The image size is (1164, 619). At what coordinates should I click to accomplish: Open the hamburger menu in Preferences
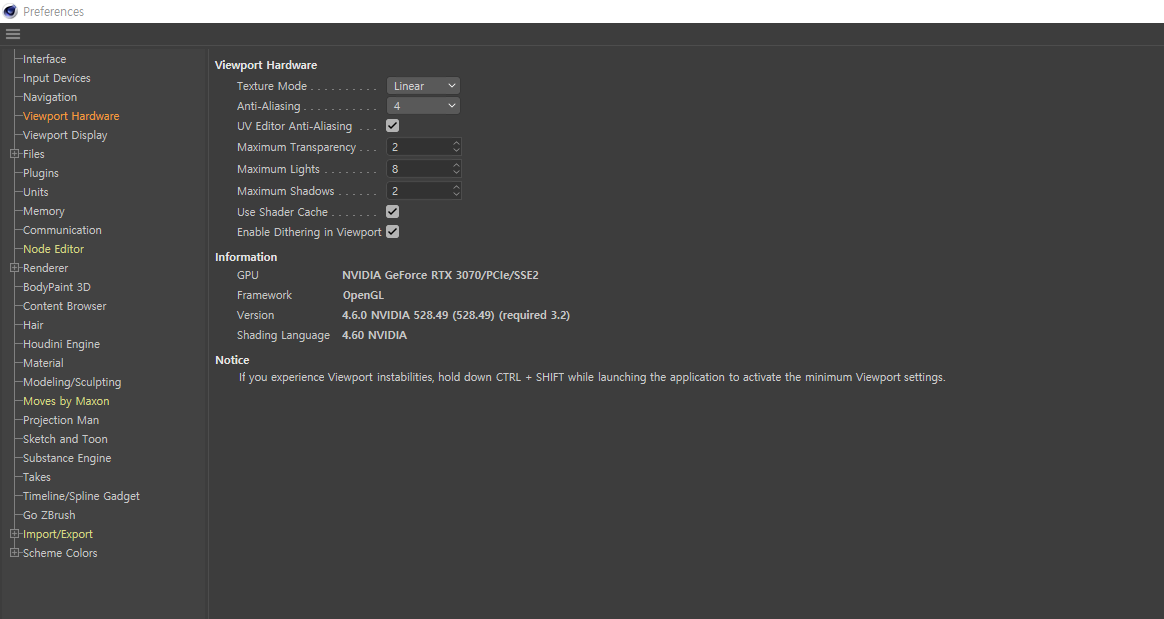point(13,33)
